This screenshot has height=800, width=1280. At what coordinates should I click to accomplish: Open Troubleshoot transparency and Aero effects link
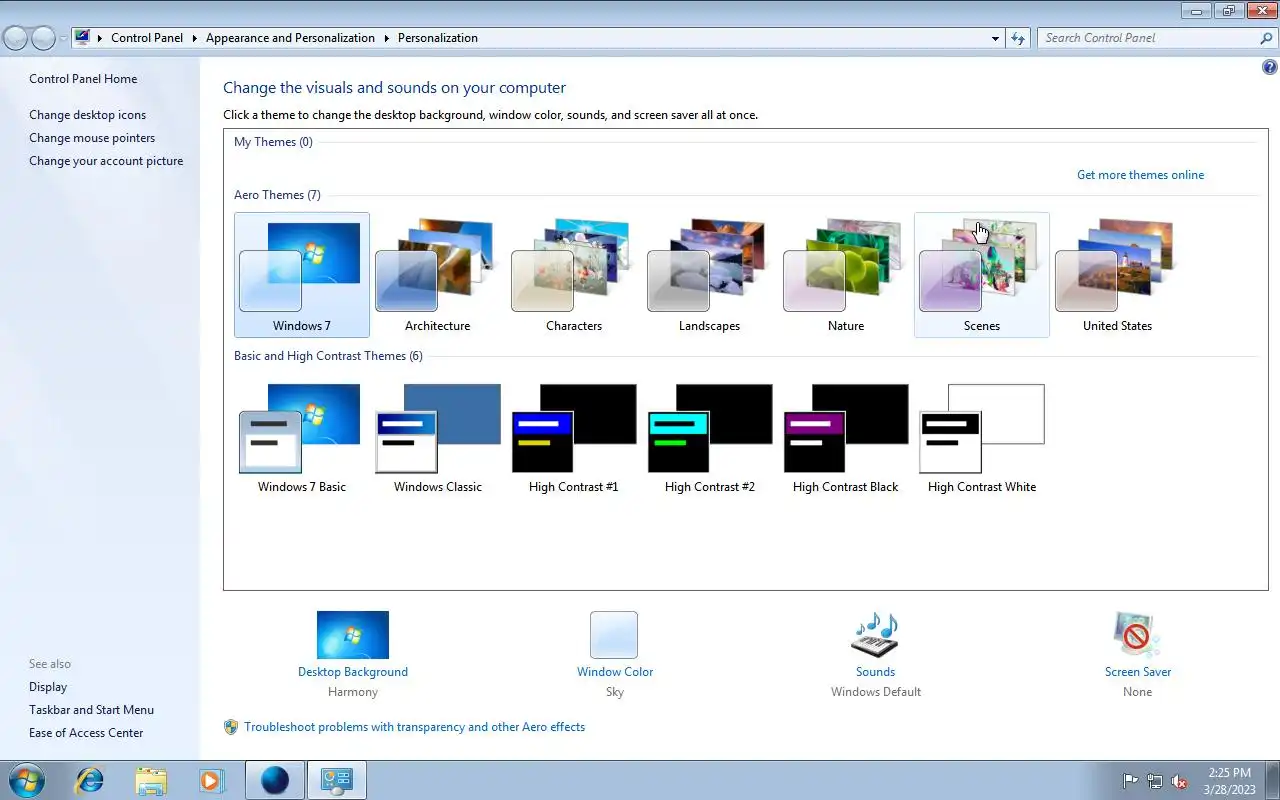coord(414,727)
